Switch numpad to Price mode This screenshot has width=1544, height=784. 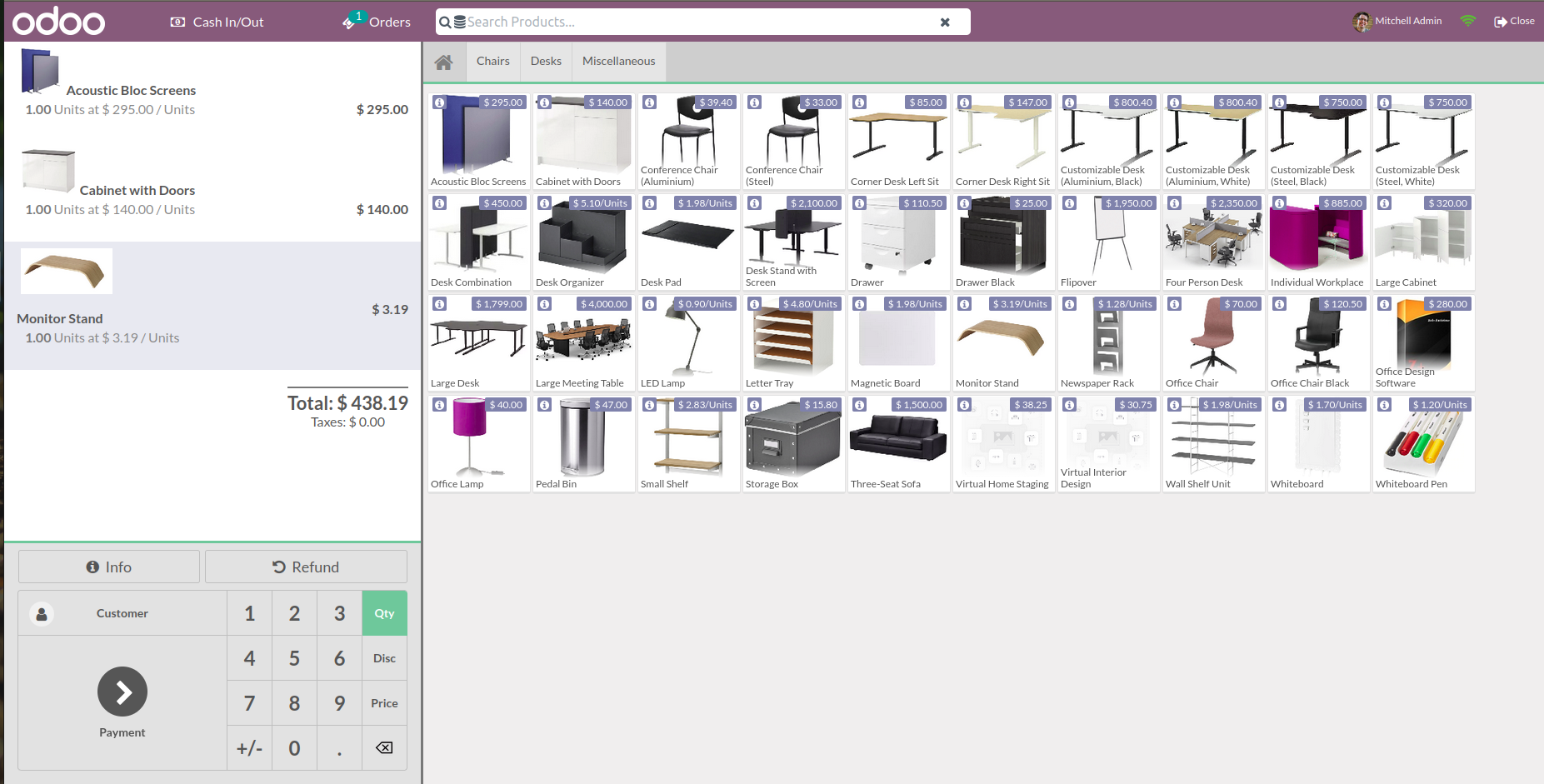[x=384, y=703]
